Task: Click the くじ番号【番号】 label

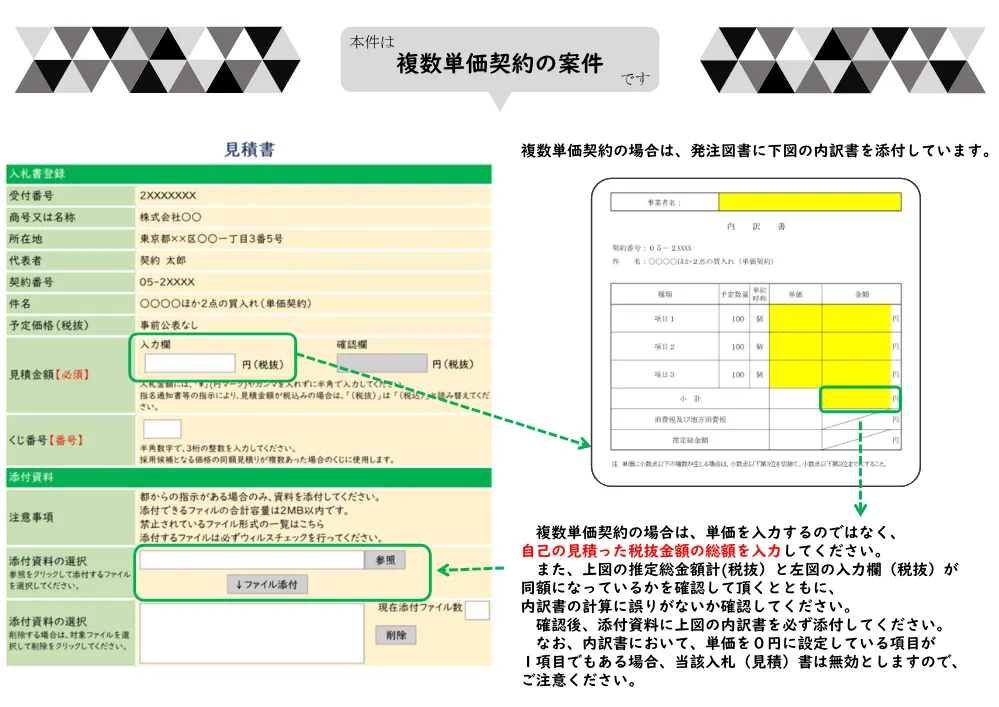Action: click(x=46, y=440)
